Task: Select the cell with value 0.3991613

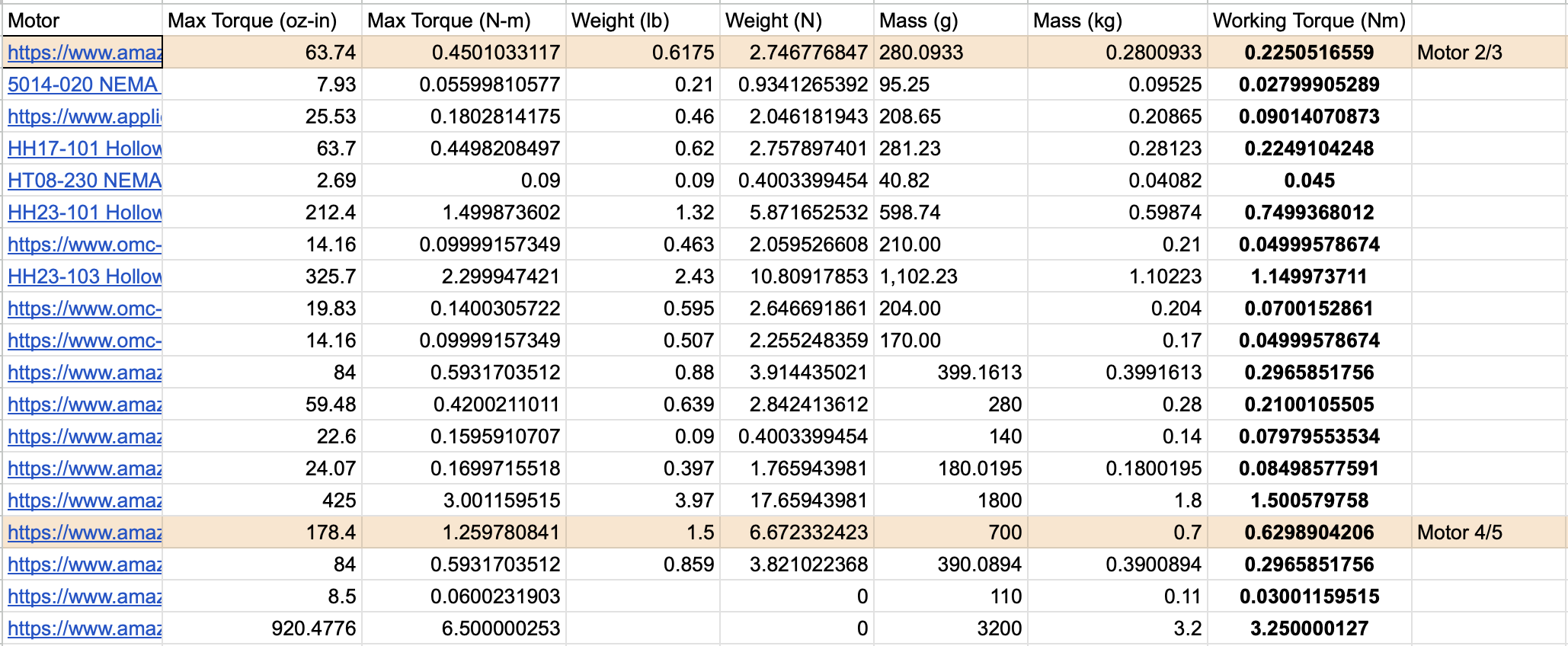Action: pos(1118,373)
